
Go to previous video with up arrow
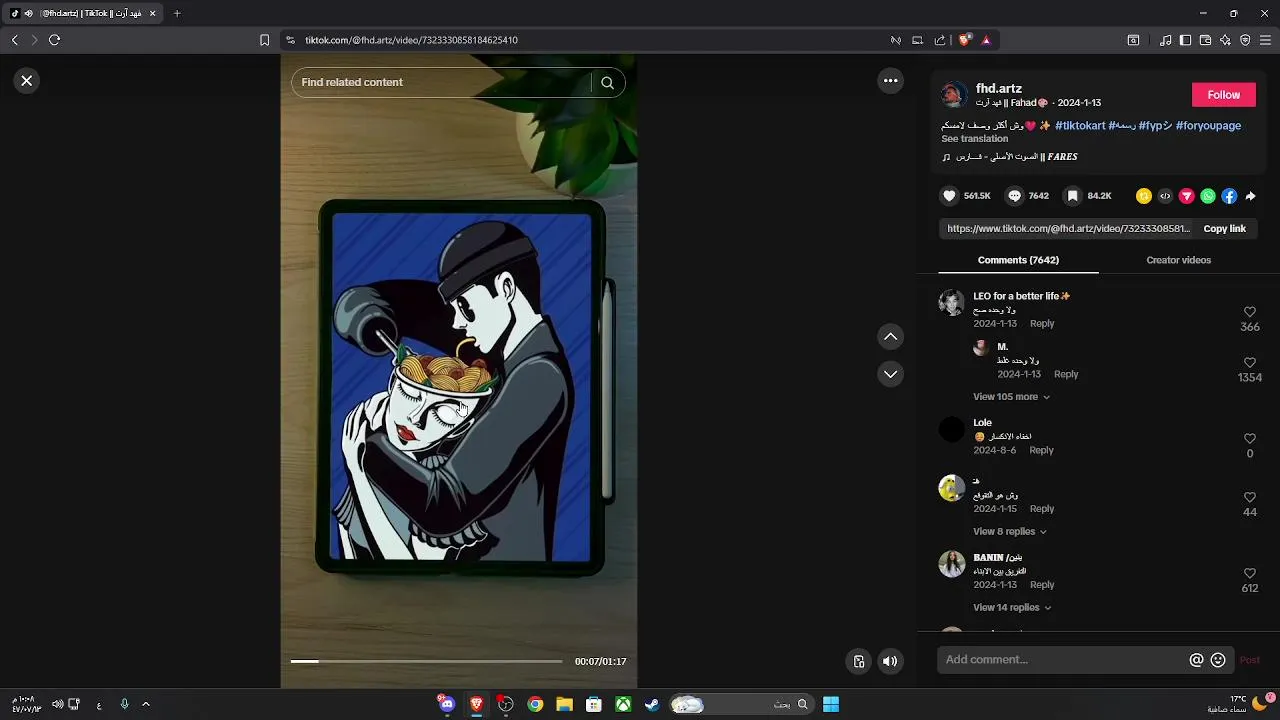[890, 337]
